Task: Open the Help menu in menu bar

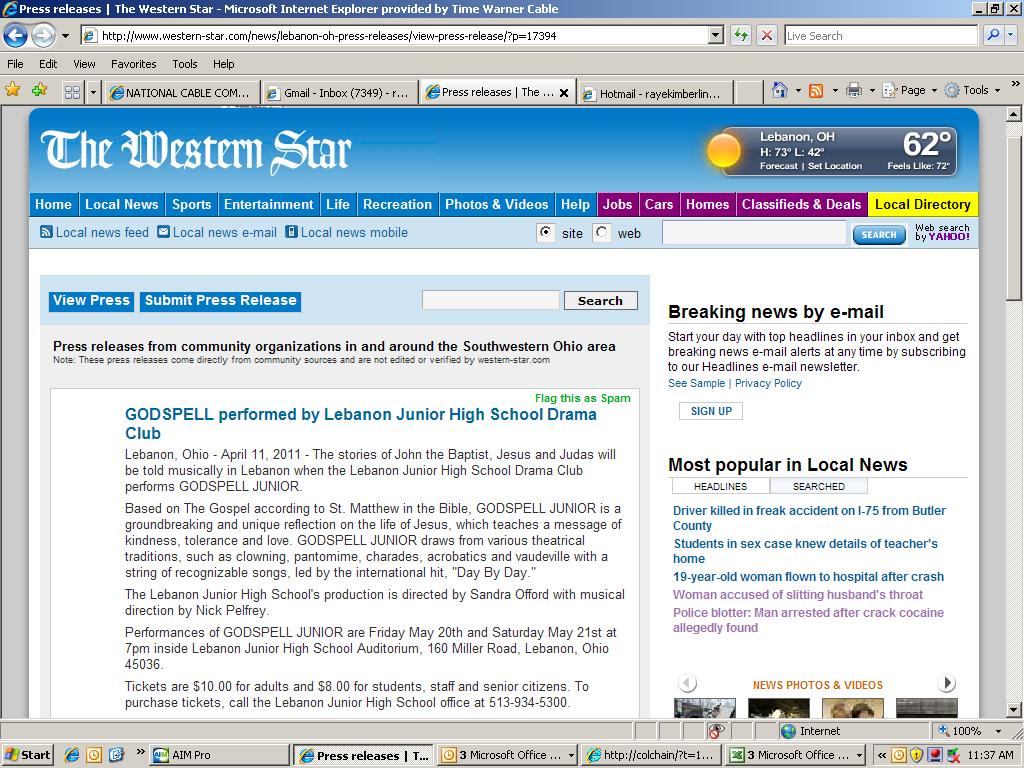Action: click(223, 64)
